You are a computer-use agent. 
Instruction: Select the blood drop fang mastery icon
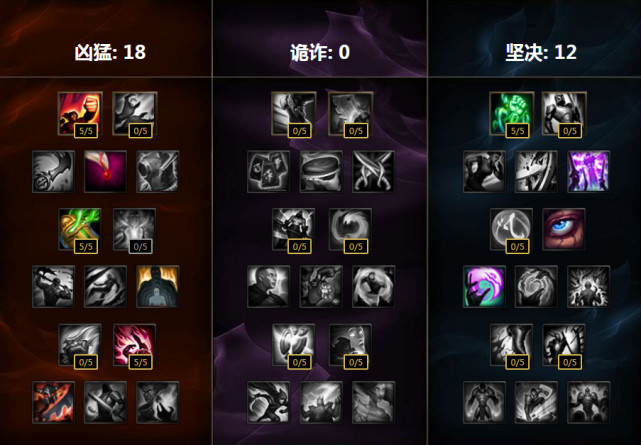105,172
